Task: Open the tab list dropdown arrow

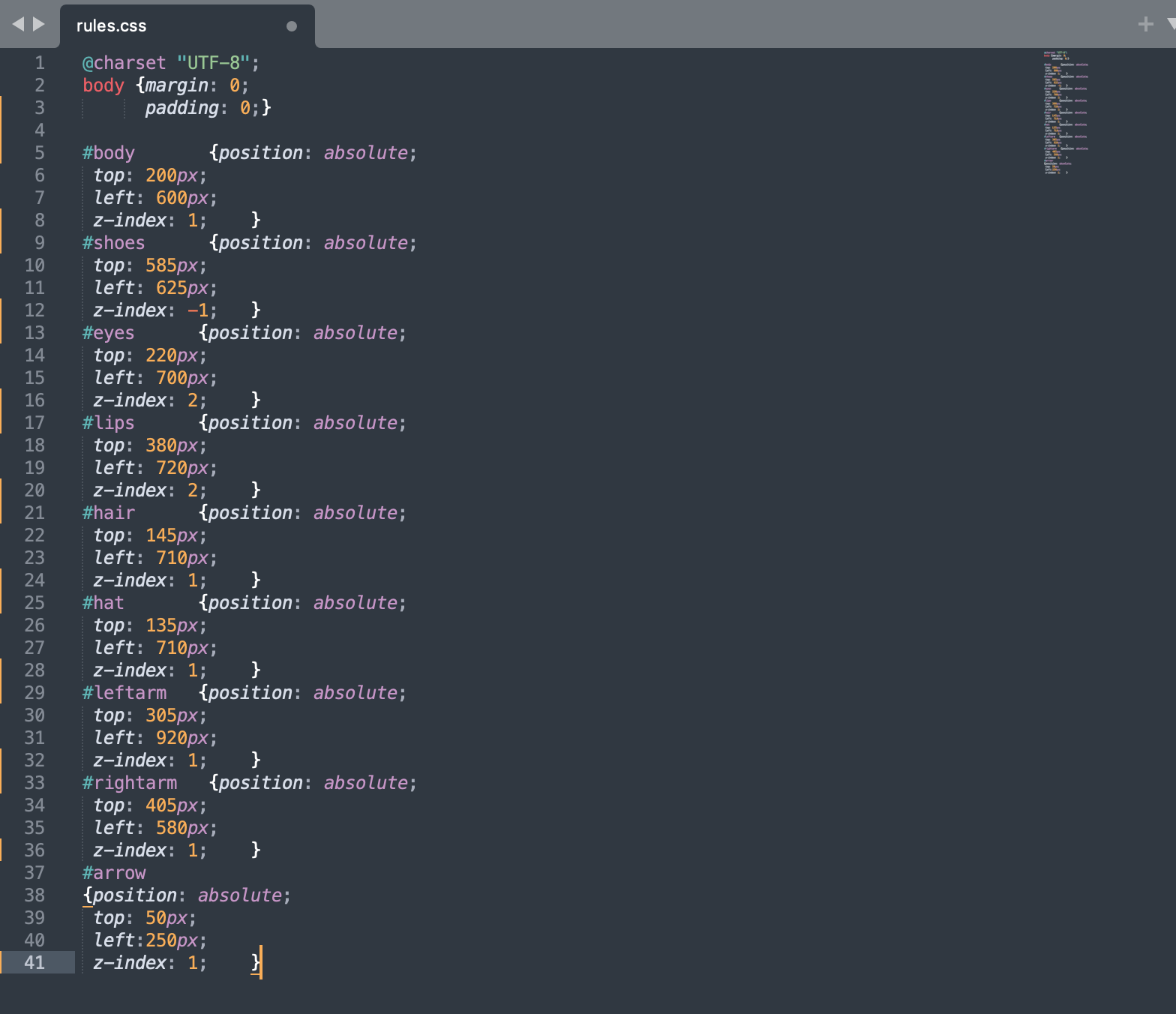Action: click(x=1171, y=24)
